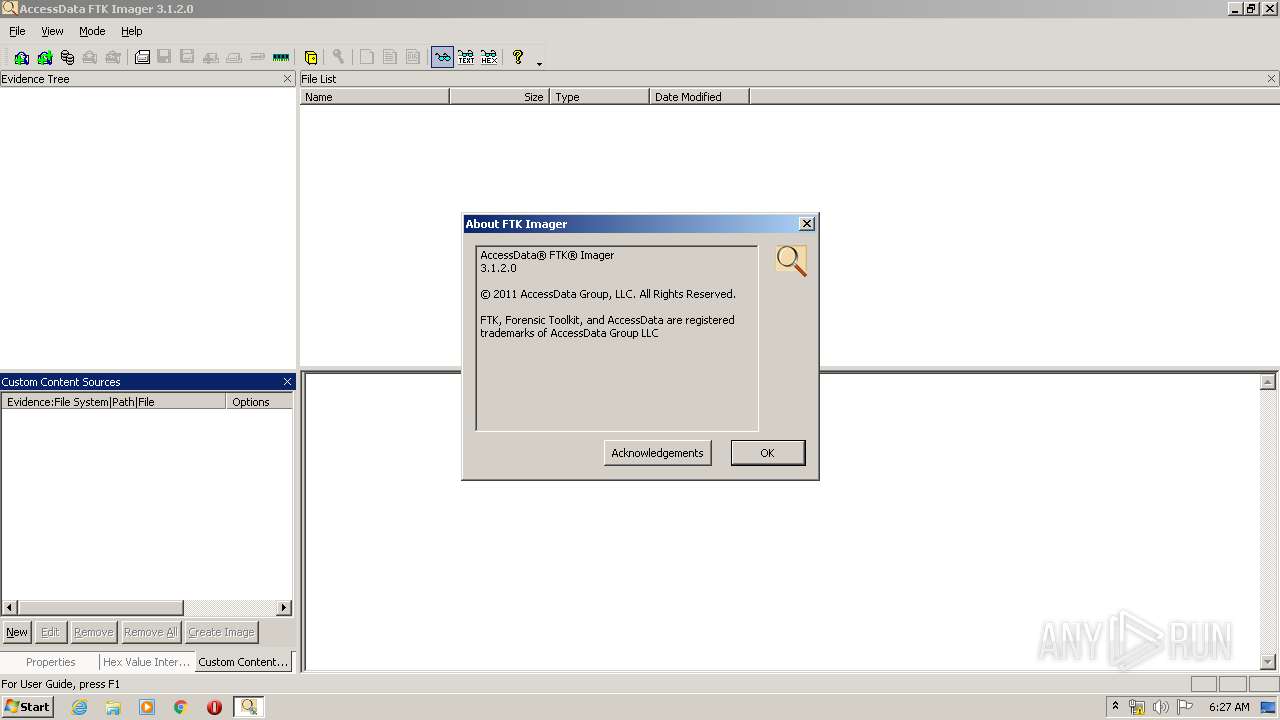Image resolution: width=1280 pixels, height=720 pixels.
Task: Click the magnifying glass icon in About dialog
Action: pyautogui.click(x=791, y=261)
